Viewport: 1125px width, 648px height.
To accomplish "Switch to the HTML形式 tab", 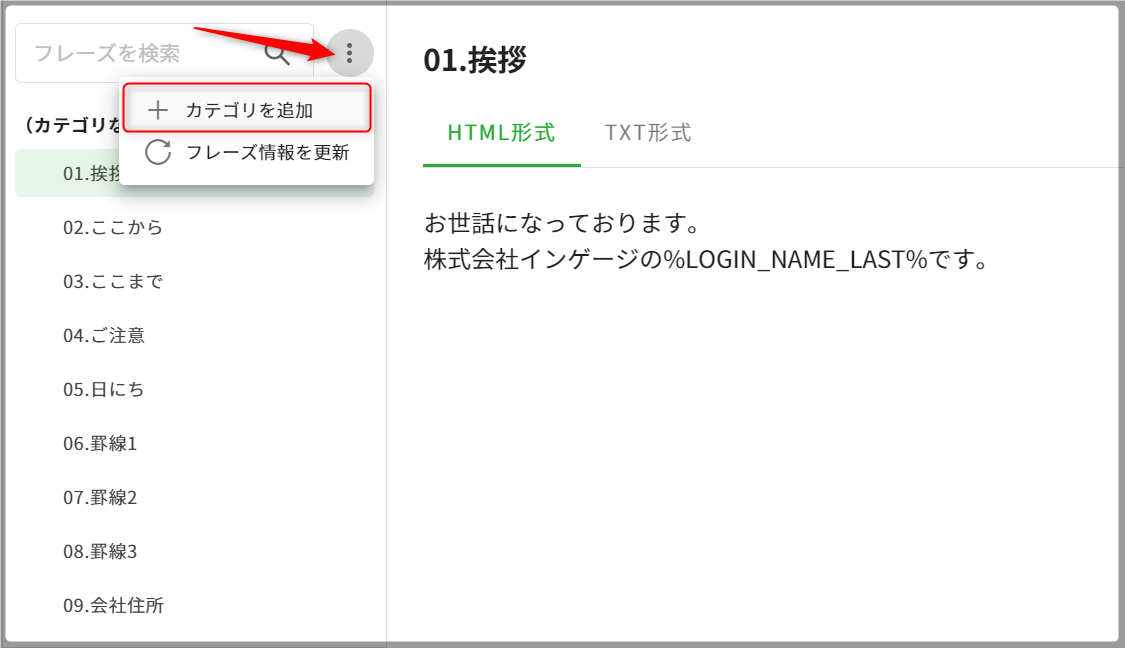I will tap(501, 133).
